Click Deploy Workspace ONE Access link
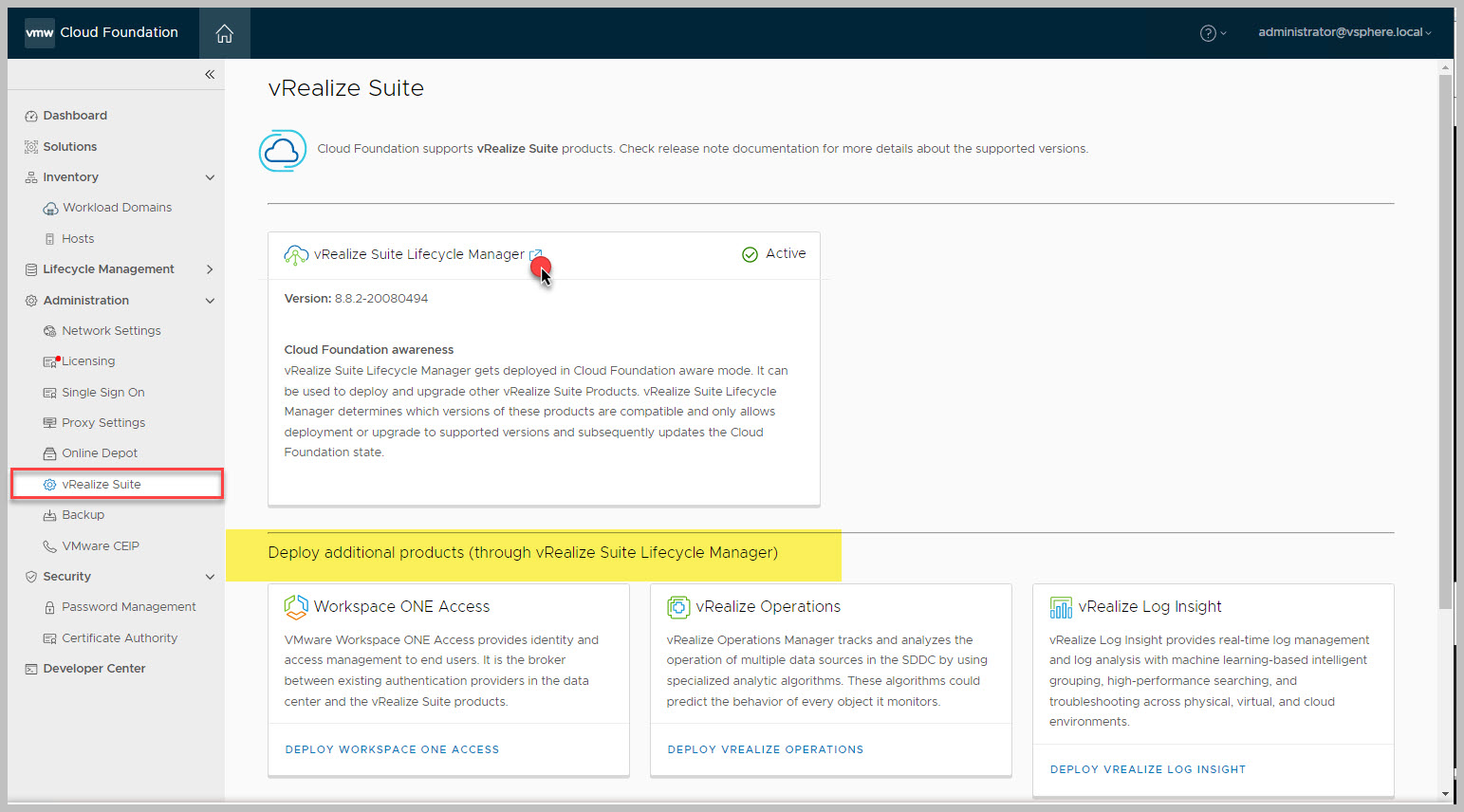Viewport: 1464px width, 812px height. (392, 749)
